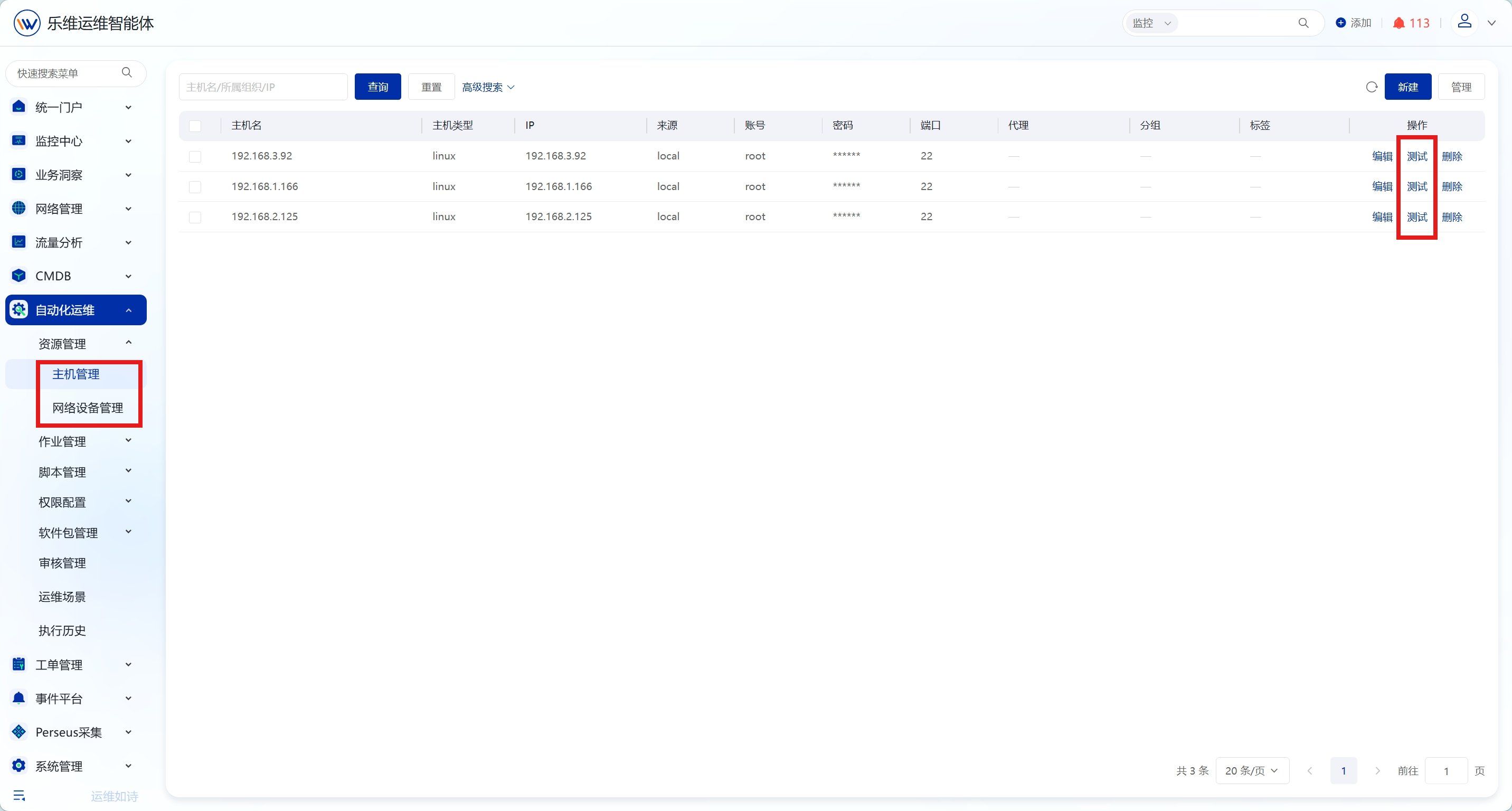Viewport: 1512px width, 811px height.
Task: Click 删除 for host 192.168.3.92
Action: [x=1451, y=156]
